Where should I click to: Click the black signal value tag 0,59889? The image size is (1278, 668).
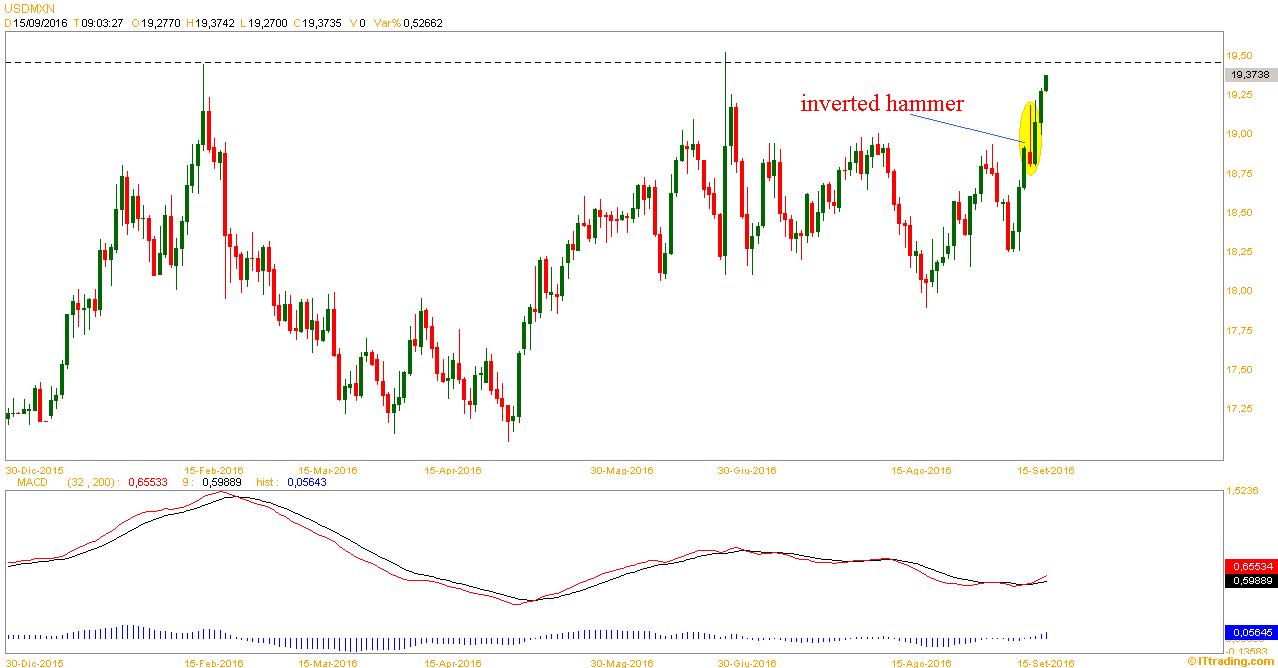[x=1250, y=580]
